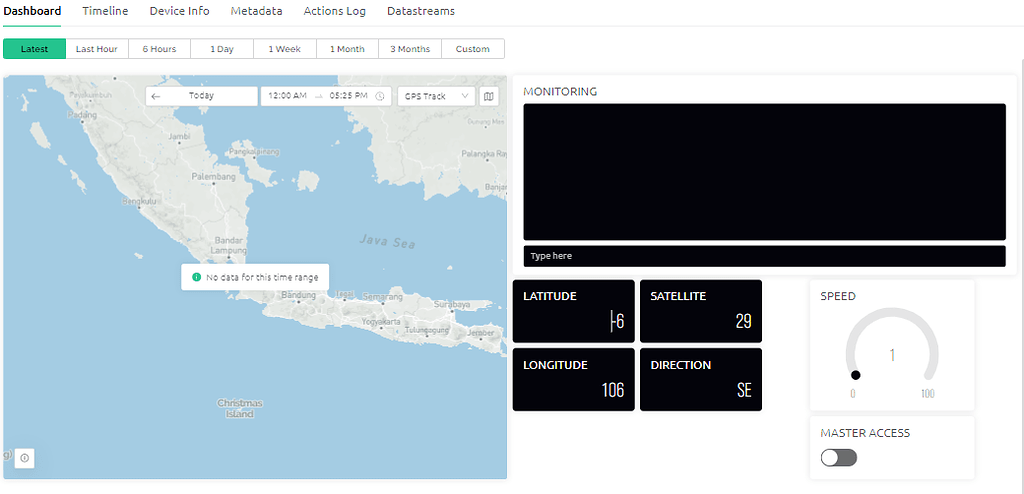Click the No data for this time range notice
Viewport: 1024px width, 494px height.
255,277
